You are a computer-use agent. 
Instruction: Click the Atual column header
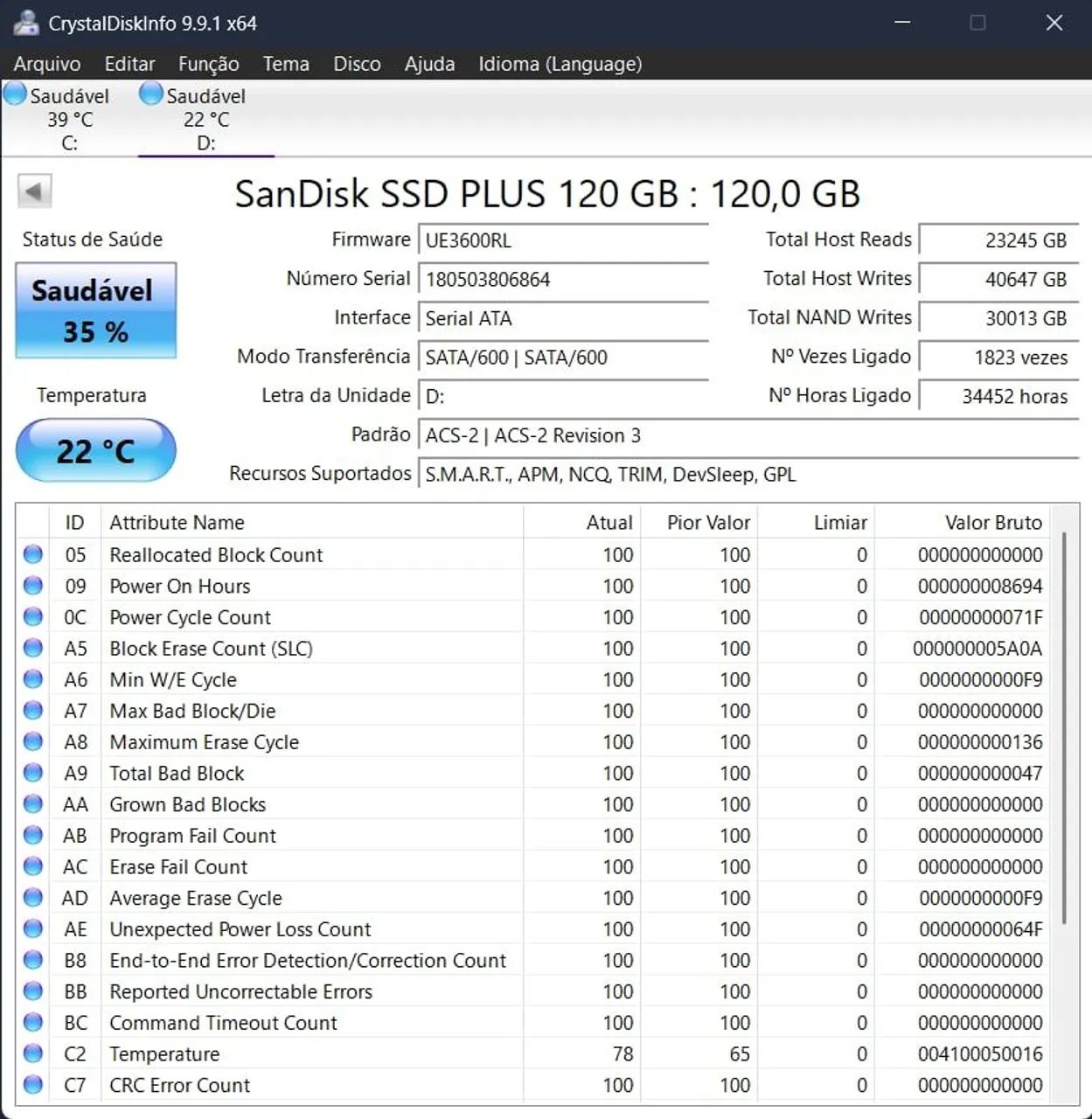coord(582,522)
